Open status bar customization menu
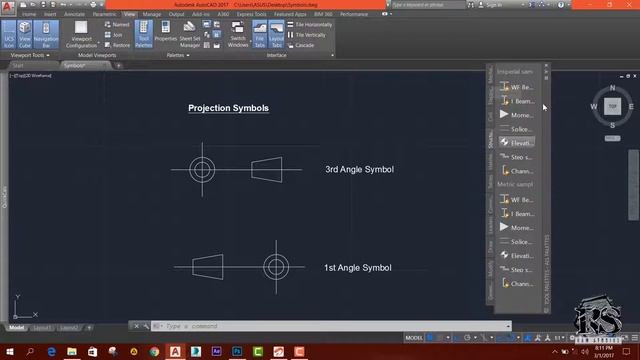Image resolution: width=640 pixels, height=360 pixels. 635,338
